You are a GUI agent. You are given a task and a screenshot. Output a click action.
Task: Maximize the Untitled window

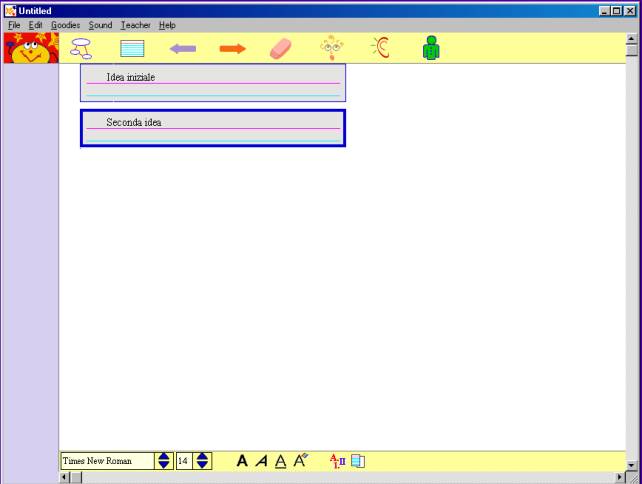[616, 11]
